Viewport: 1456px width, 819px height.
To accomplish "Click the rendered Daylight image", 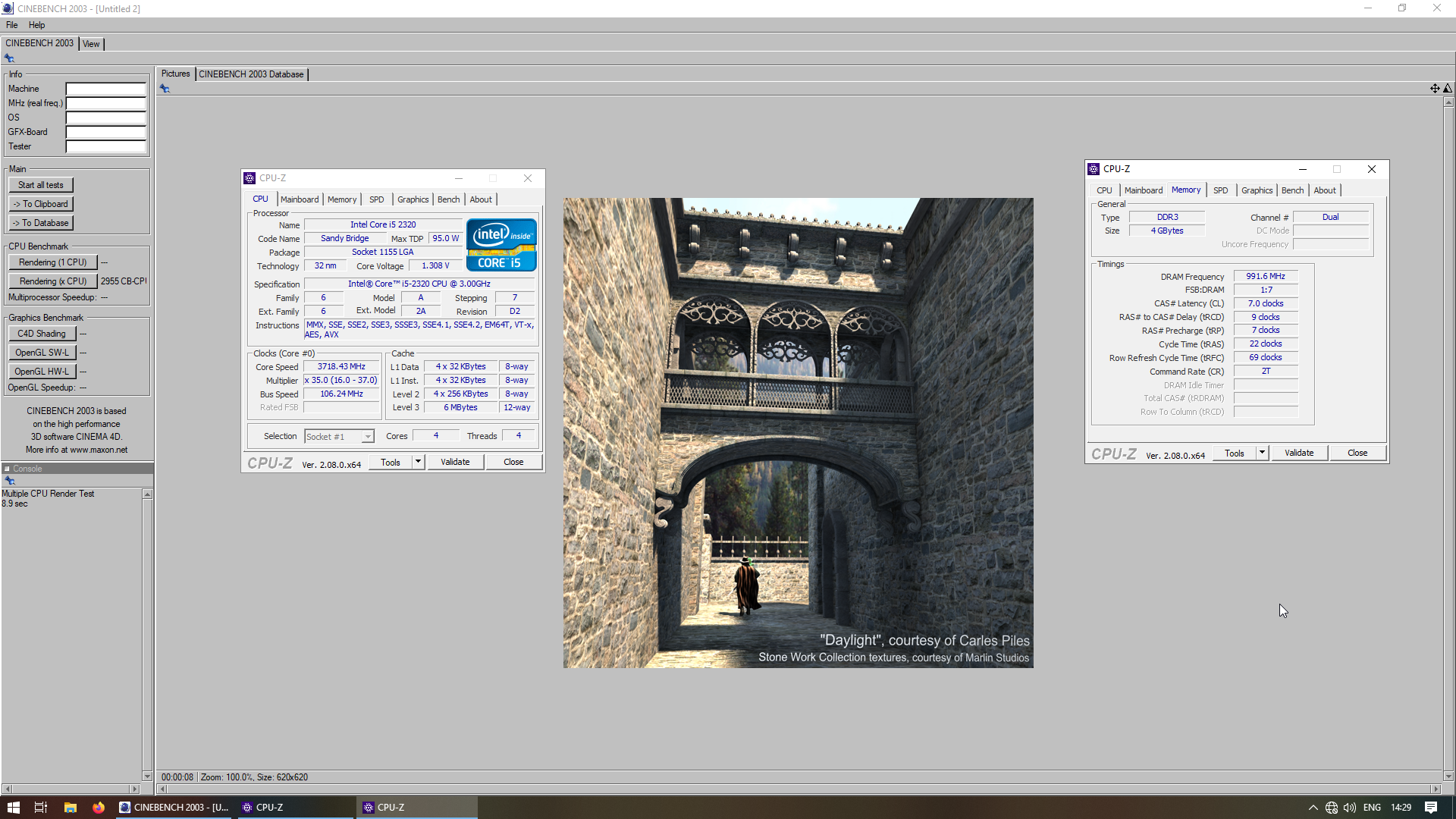I will tap(798, 433).
